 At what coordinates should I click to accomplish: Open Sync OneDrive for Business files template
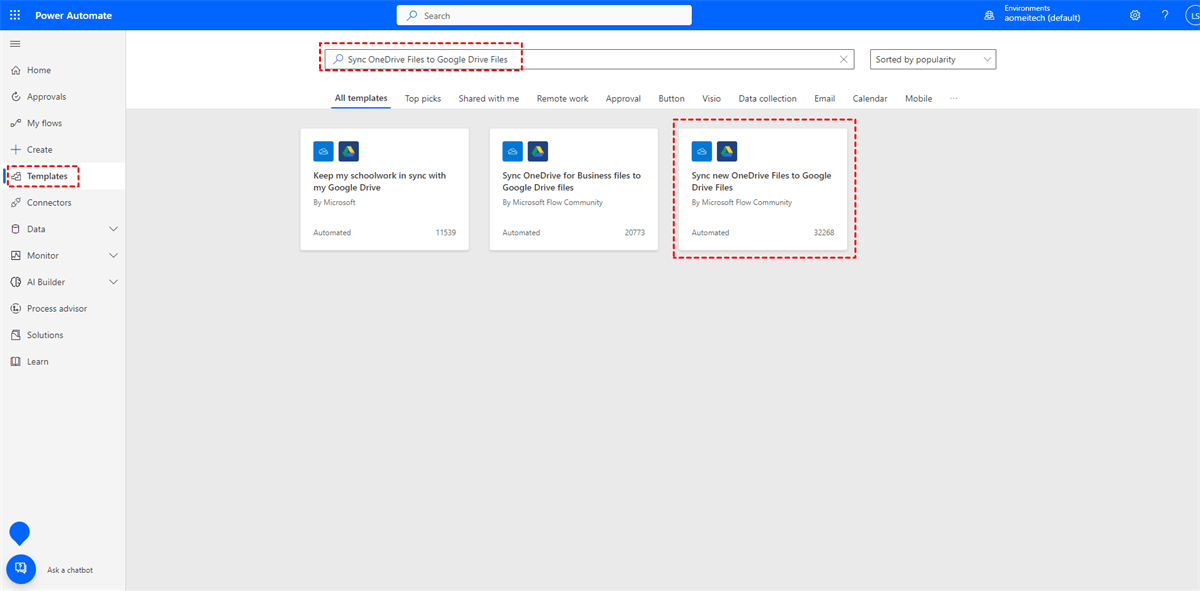pos(574,188)
